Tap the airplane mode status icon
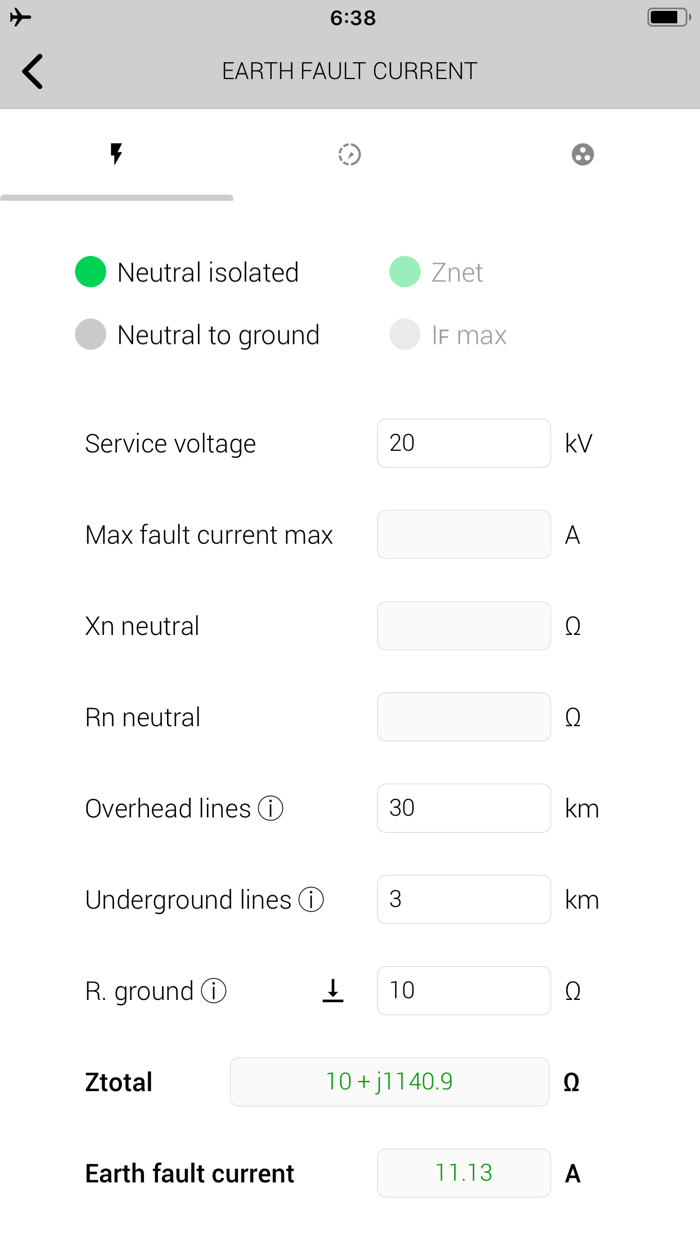700x1244 pixels. click(20, 16)
